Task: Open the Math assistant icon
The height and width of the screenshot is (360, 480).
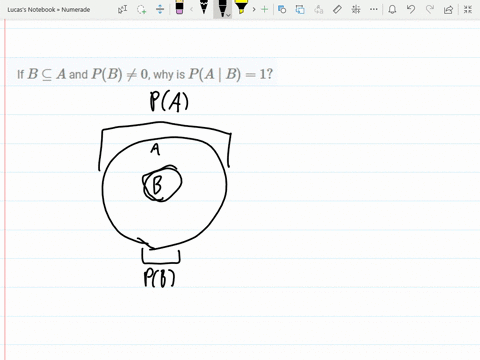Action: 356,9
